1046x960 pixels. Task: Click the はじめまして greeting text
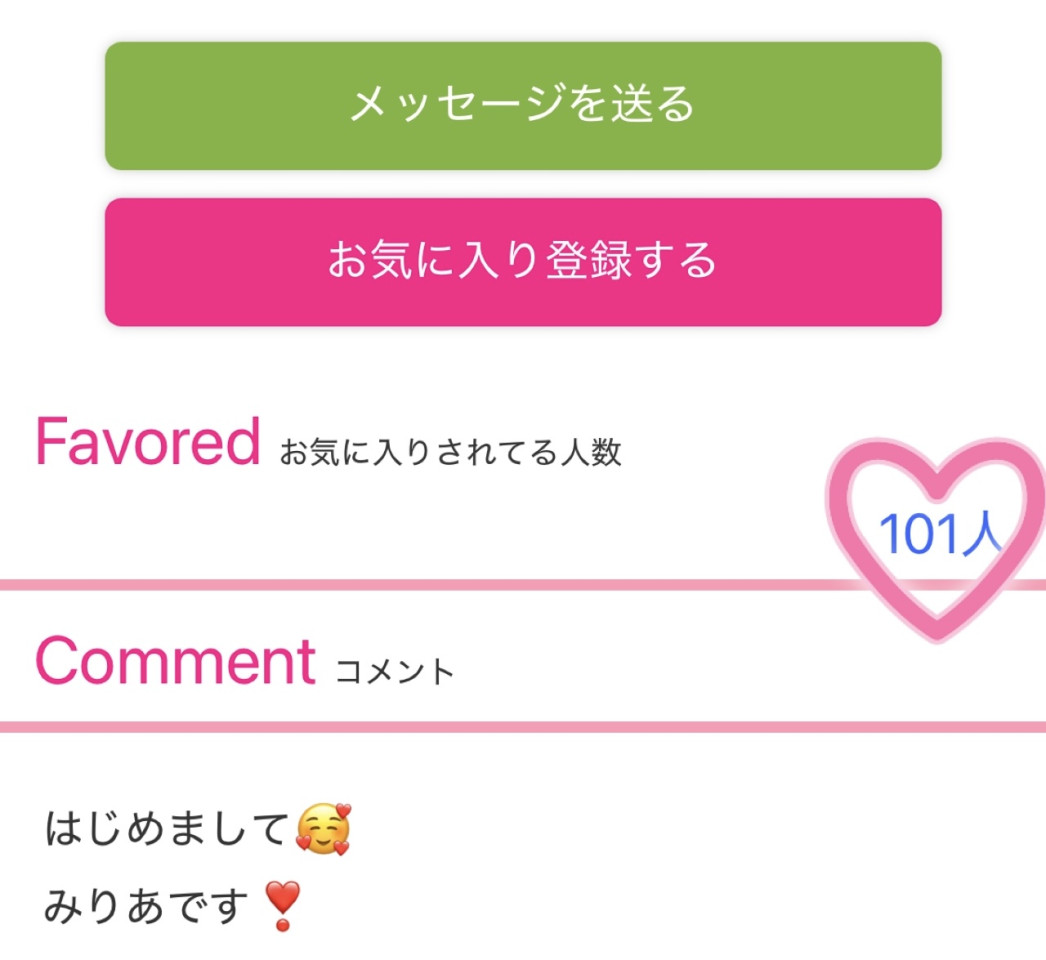(x=168, y=831)
